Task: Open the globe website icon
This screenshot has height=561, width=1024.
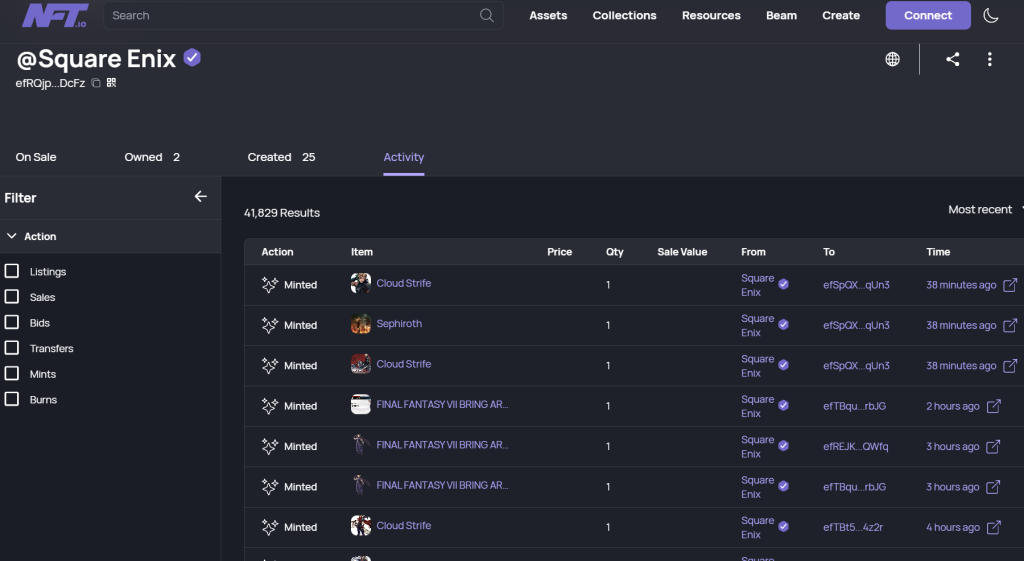Action: click(x=892, y=59)
